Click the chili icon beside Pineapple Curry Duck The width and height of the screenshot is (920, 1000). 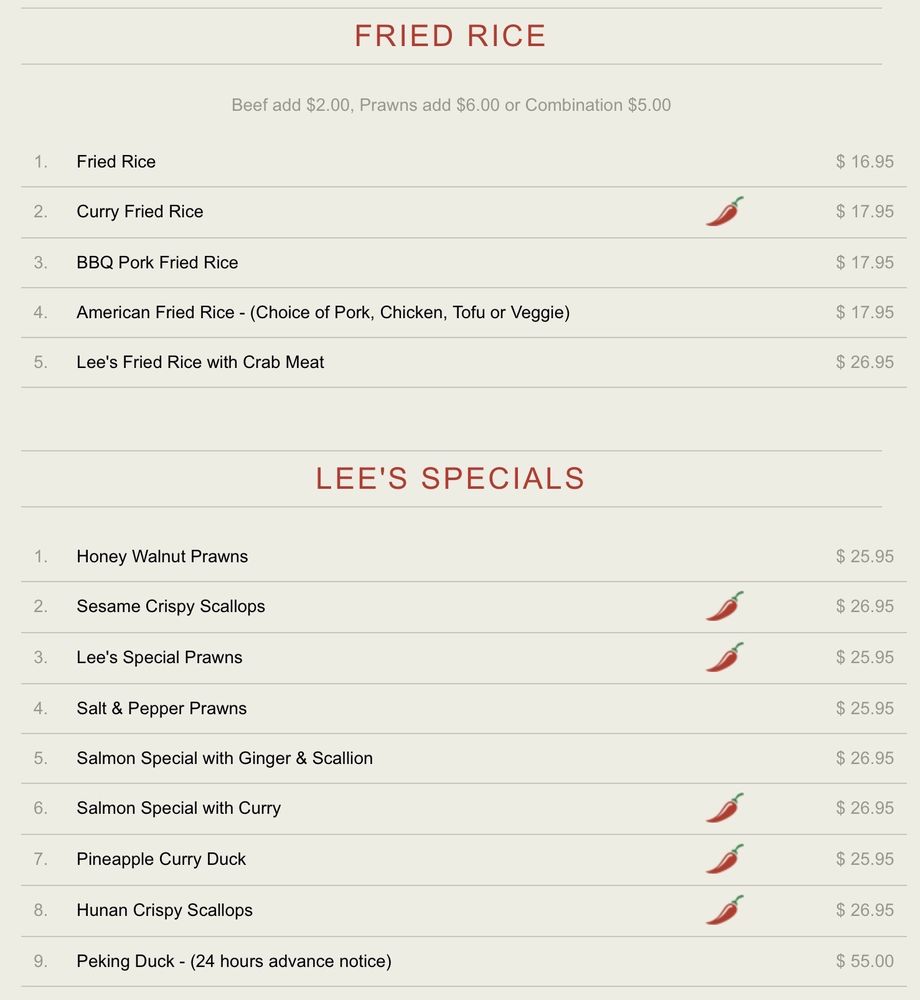tap(724, 859)
